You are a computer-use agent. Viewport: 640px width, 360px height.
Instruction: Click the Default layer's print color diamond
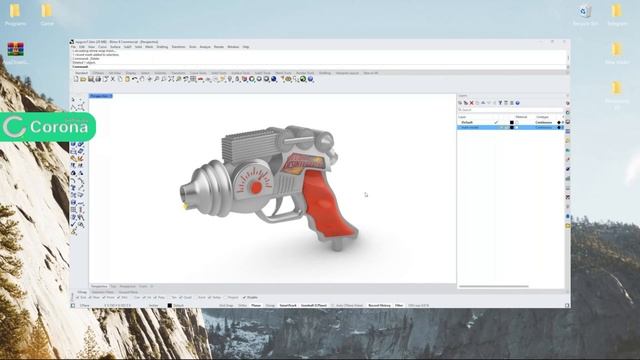click(x=559, y=122)
